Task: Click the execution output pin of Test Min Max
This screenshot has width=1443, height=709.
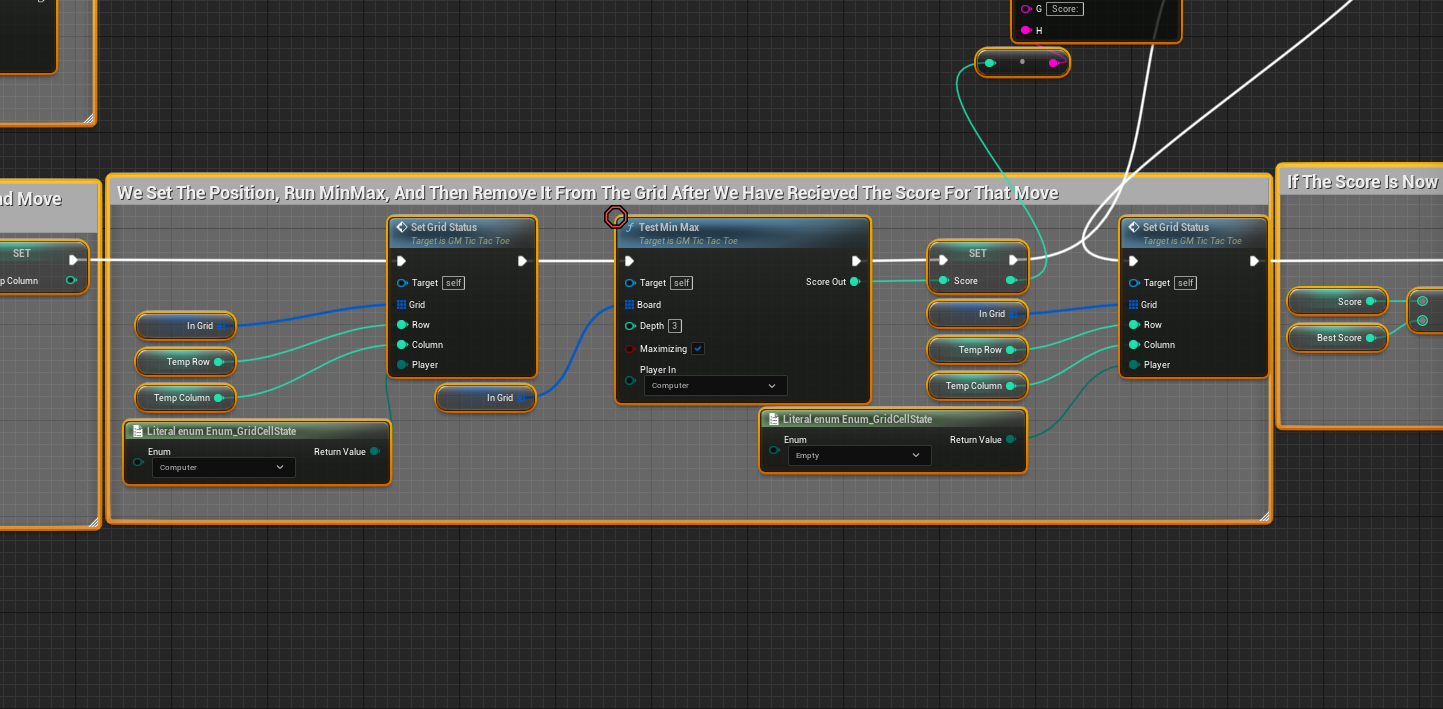Action: pyautogui.click(x=855, y=260)
